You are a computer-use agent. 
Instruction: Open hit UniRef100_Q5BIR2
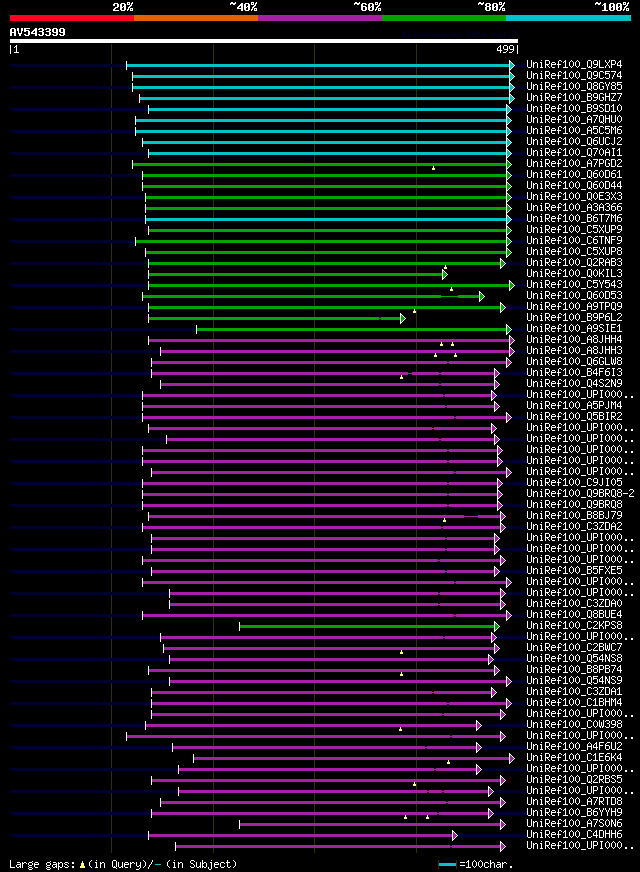(x=574, y=417)
